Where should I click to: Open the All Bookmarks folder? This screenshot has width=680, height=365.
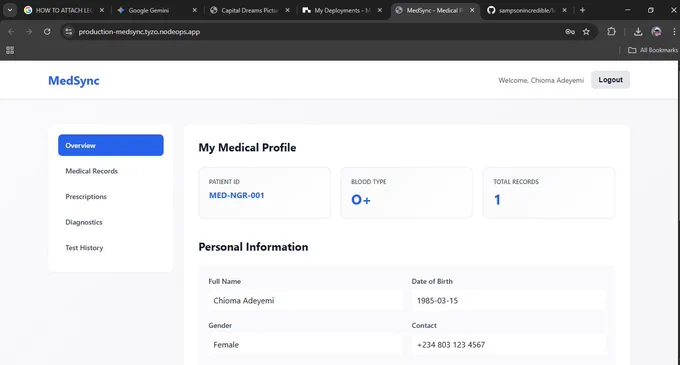tap(653, 50)
